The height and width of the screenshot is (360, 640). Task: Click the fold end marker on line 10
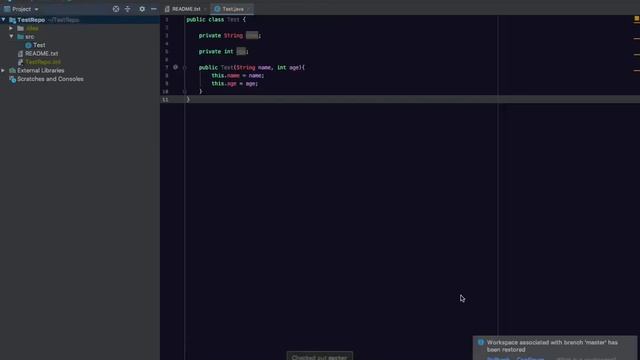pos(184,91)
